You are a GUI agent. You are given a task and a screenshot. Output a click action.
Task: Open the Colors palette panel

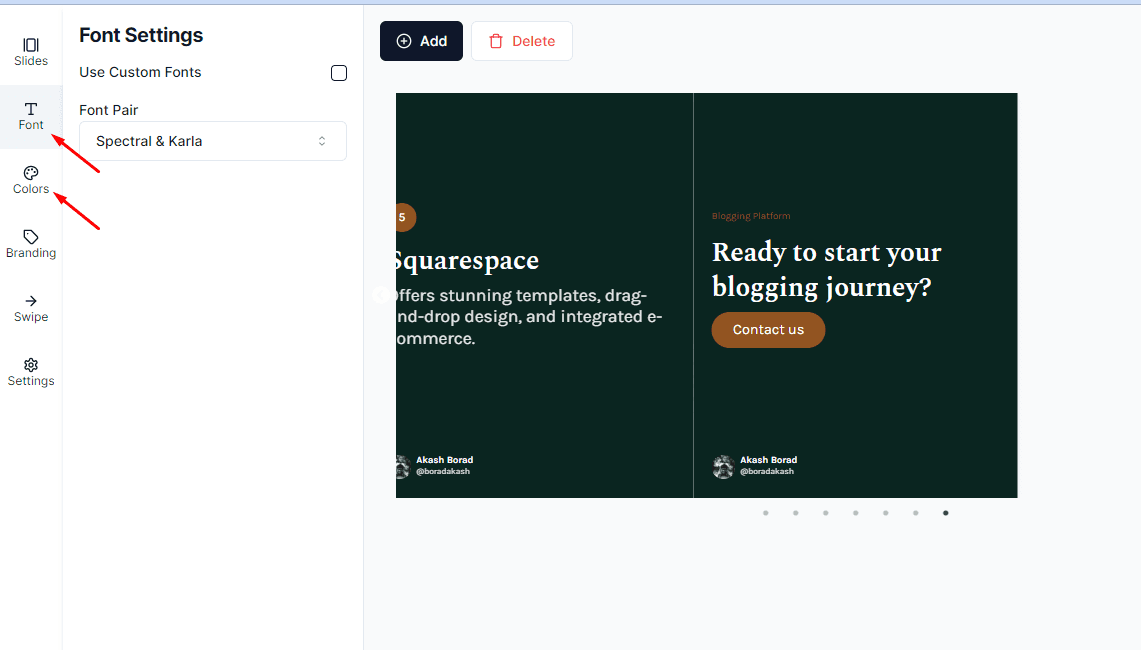[31, 181]
